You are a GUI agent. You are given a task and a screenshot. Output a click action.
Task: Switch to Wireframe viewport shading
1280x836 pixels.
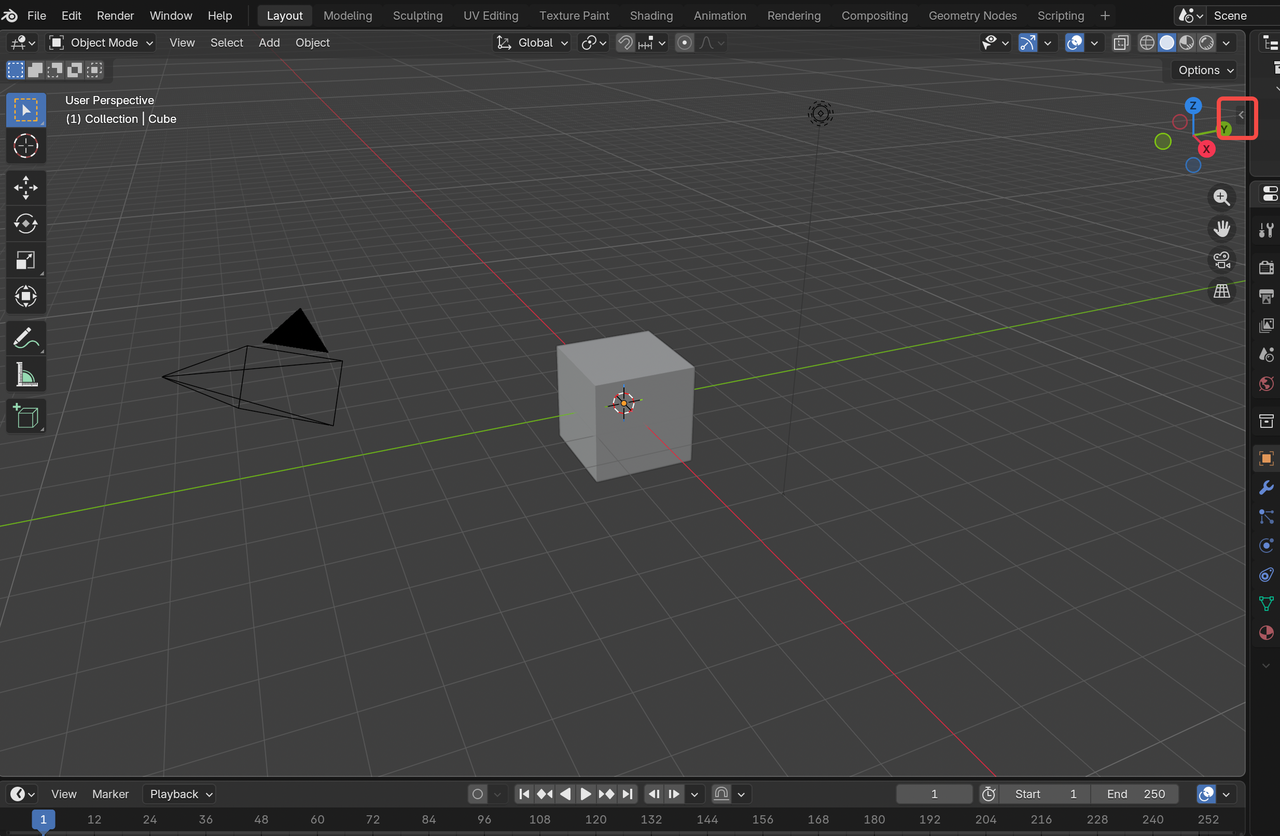point(1147,43)
